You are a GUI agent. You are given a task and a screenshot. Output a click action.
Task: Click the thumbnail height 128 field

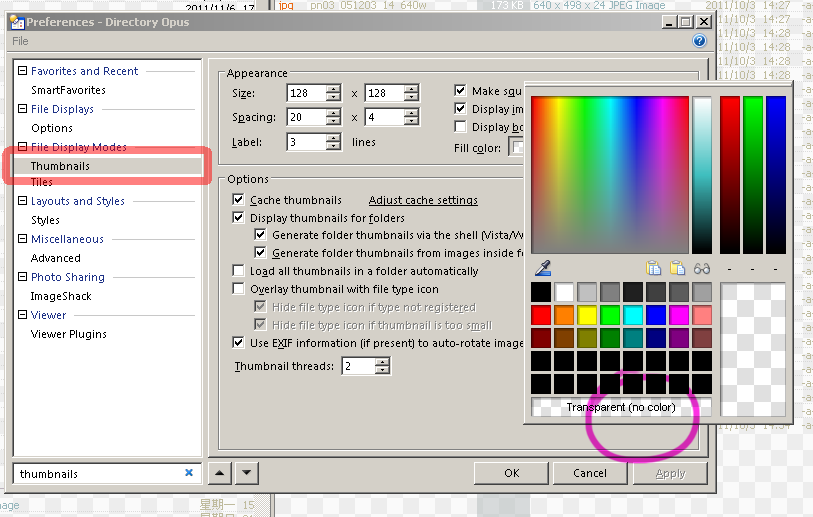(384, 93)
